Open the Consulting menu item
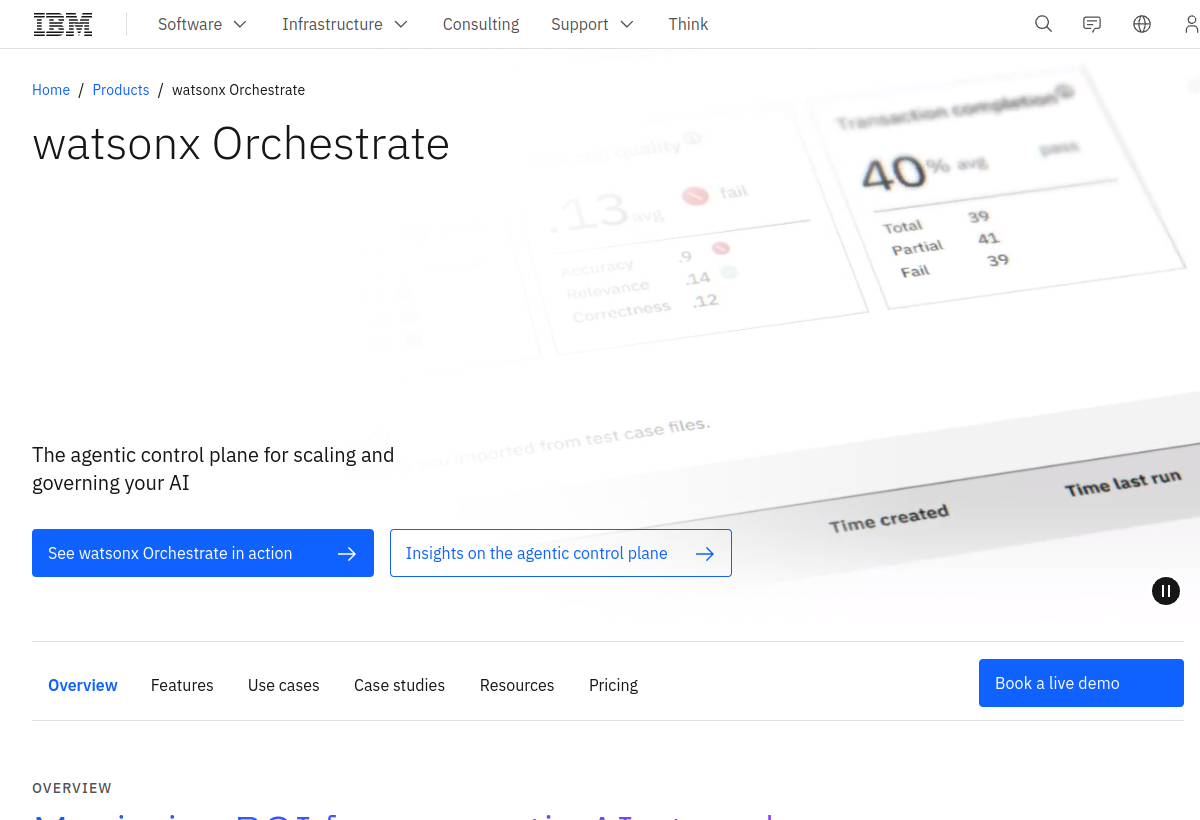The height and width of the screenshot is (820, 1200). pyautogui.click(x=481, y=24)
